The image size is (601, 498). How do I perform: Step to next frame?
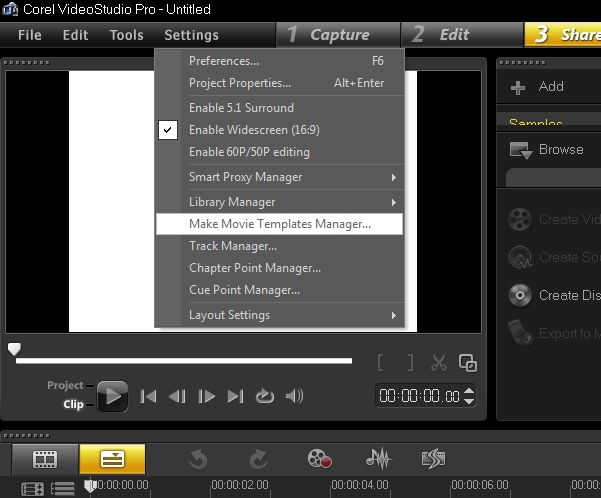[206, 396]
